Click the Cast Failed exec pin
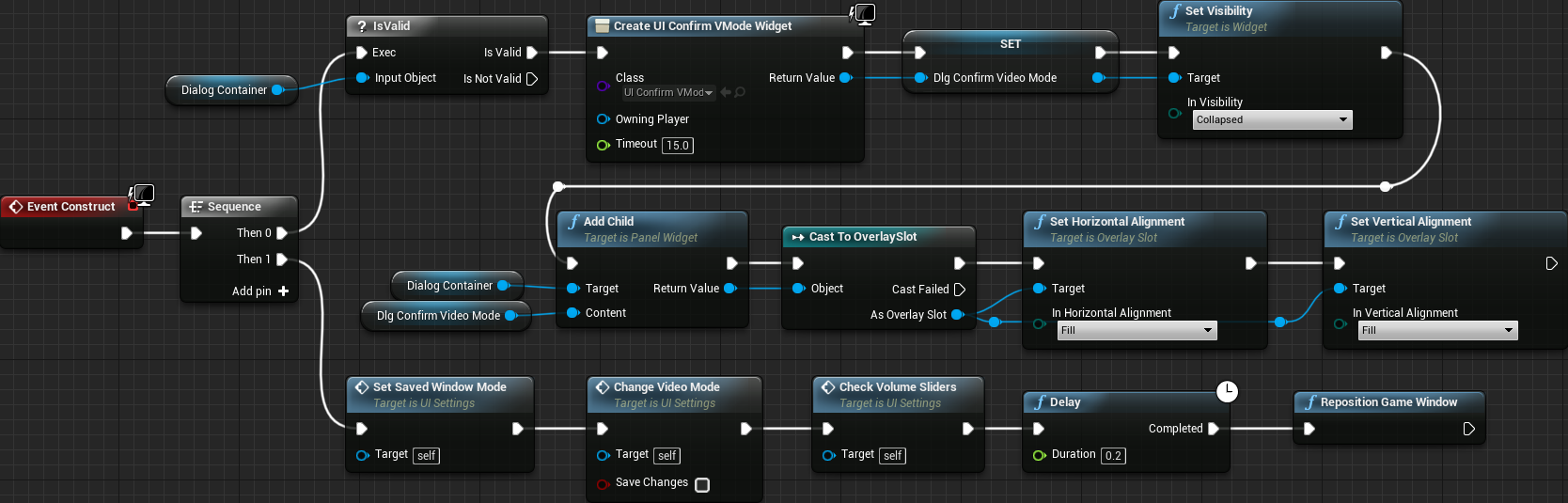The image size is (1568, 503). 959,290
